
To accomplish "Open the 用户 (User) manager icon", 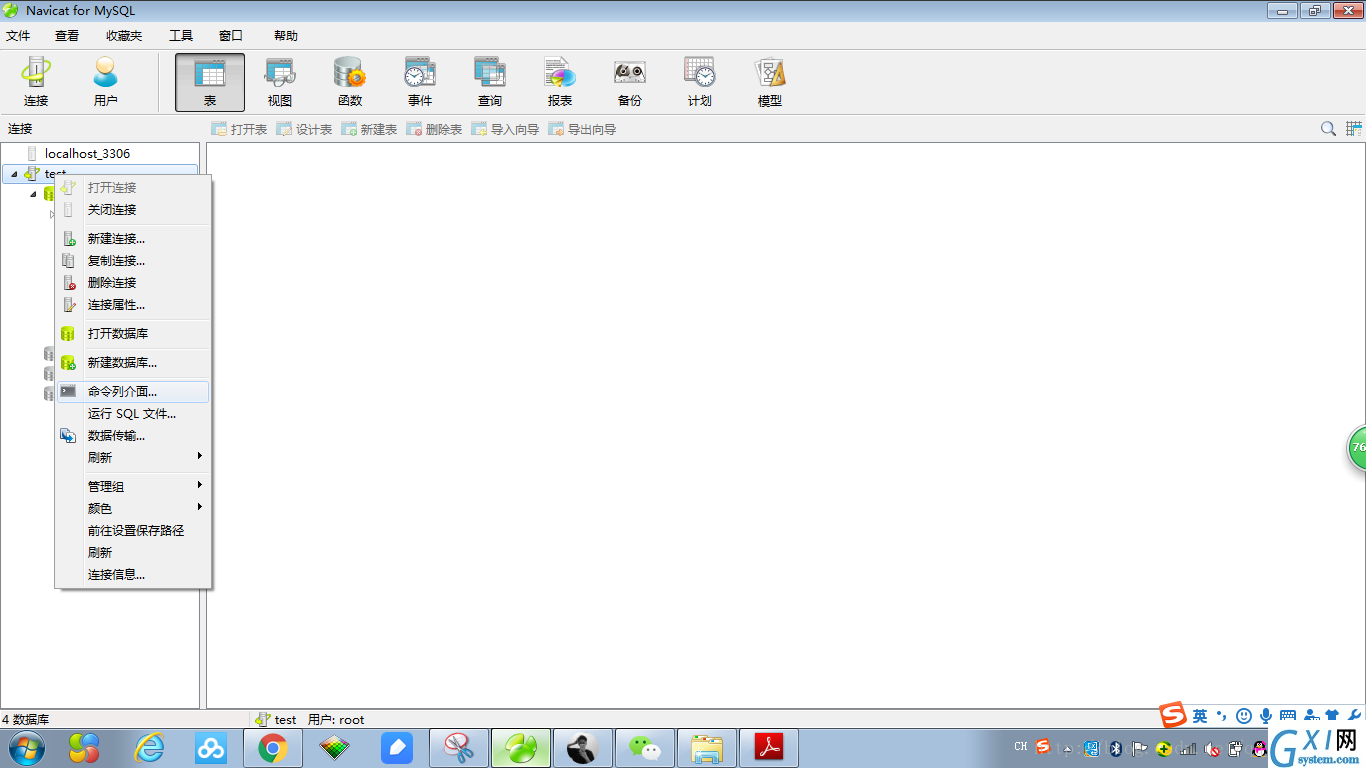I will pyautogui.click(x=105, y=82).
